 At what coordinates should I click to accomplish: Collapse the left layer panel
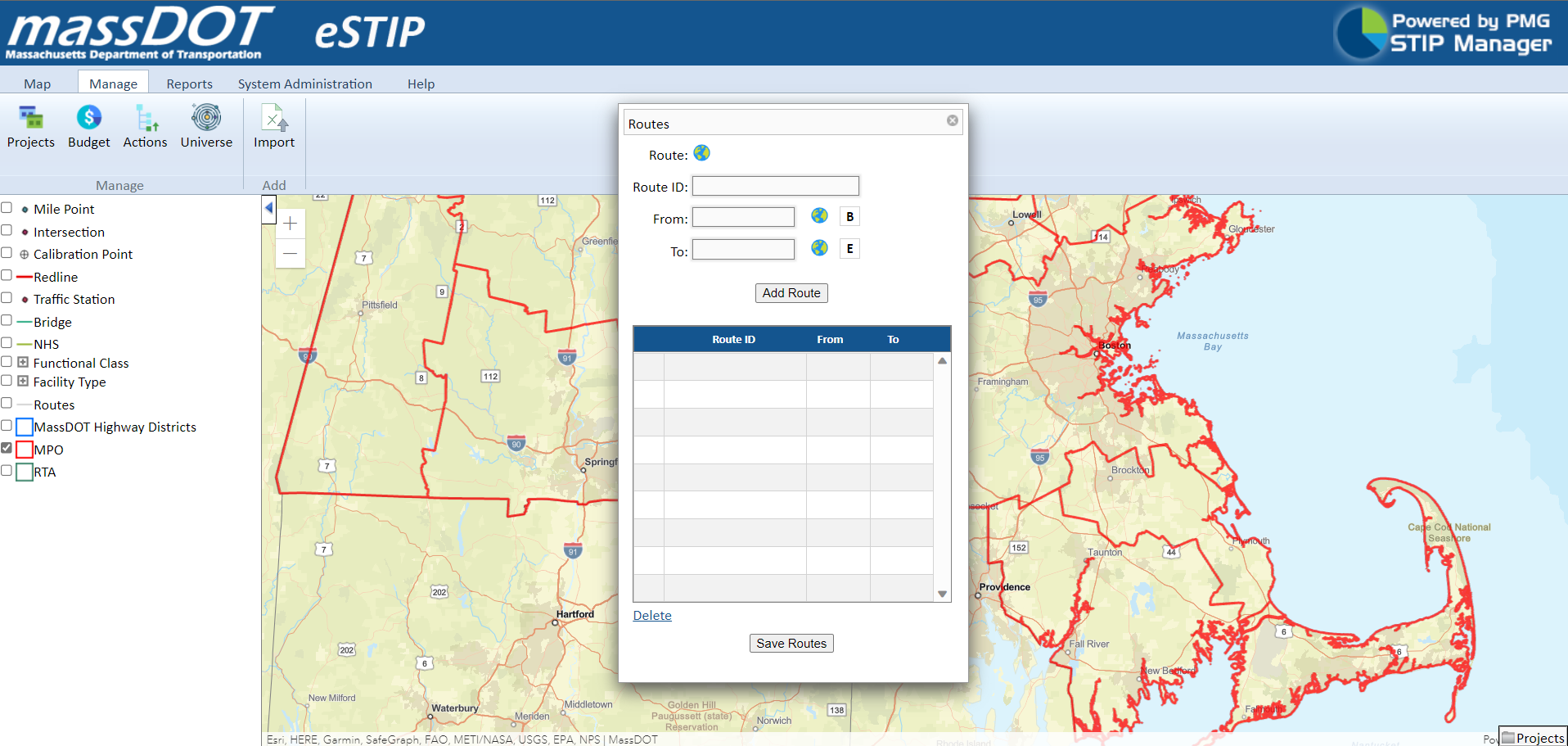[x=268, y=209]
